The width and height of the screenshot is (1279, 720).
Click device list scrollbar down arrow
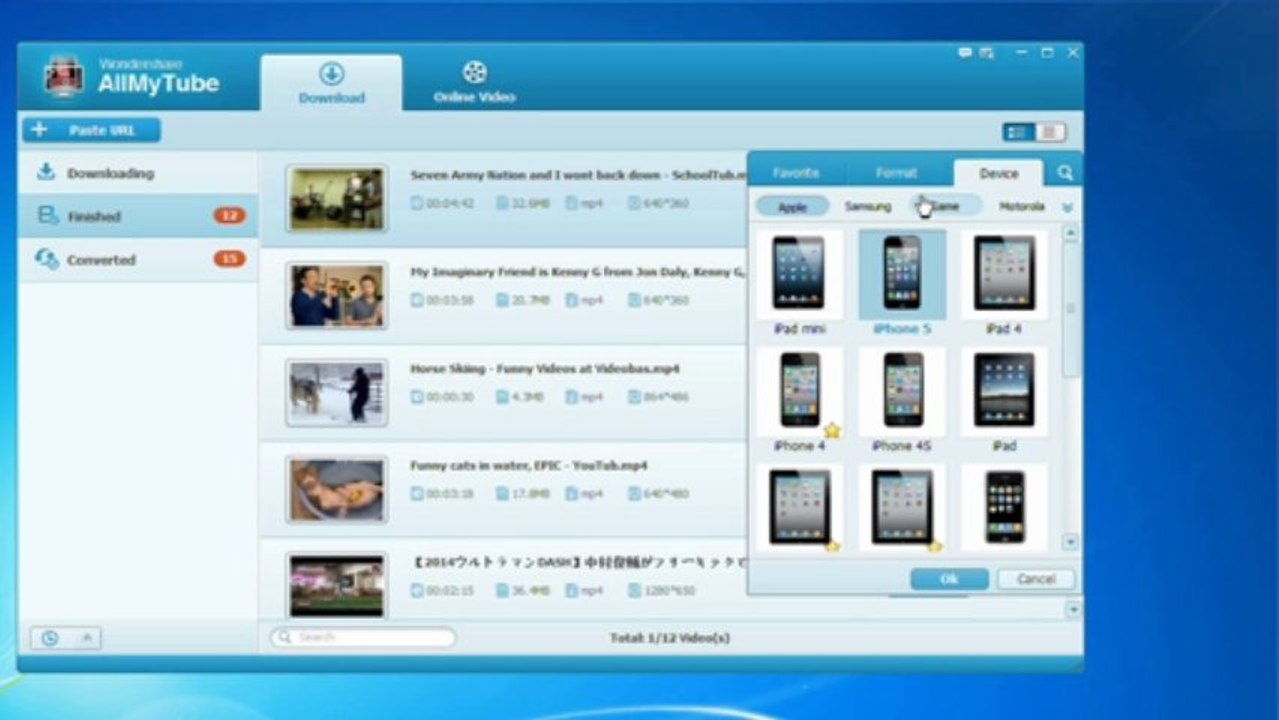pos(1070,542)
